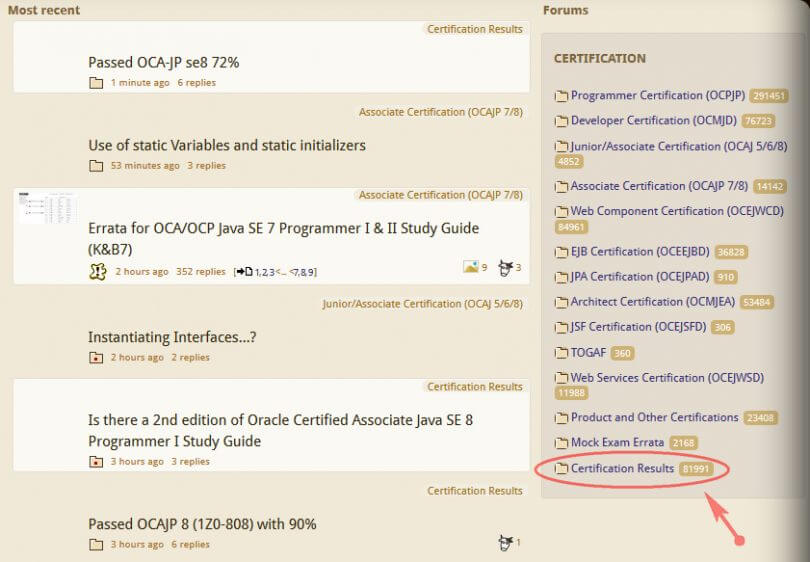This screenshot has width=810, height=562.
Task: Open Architect Certification (OCMJEA) forum
Action: point(654,302)
